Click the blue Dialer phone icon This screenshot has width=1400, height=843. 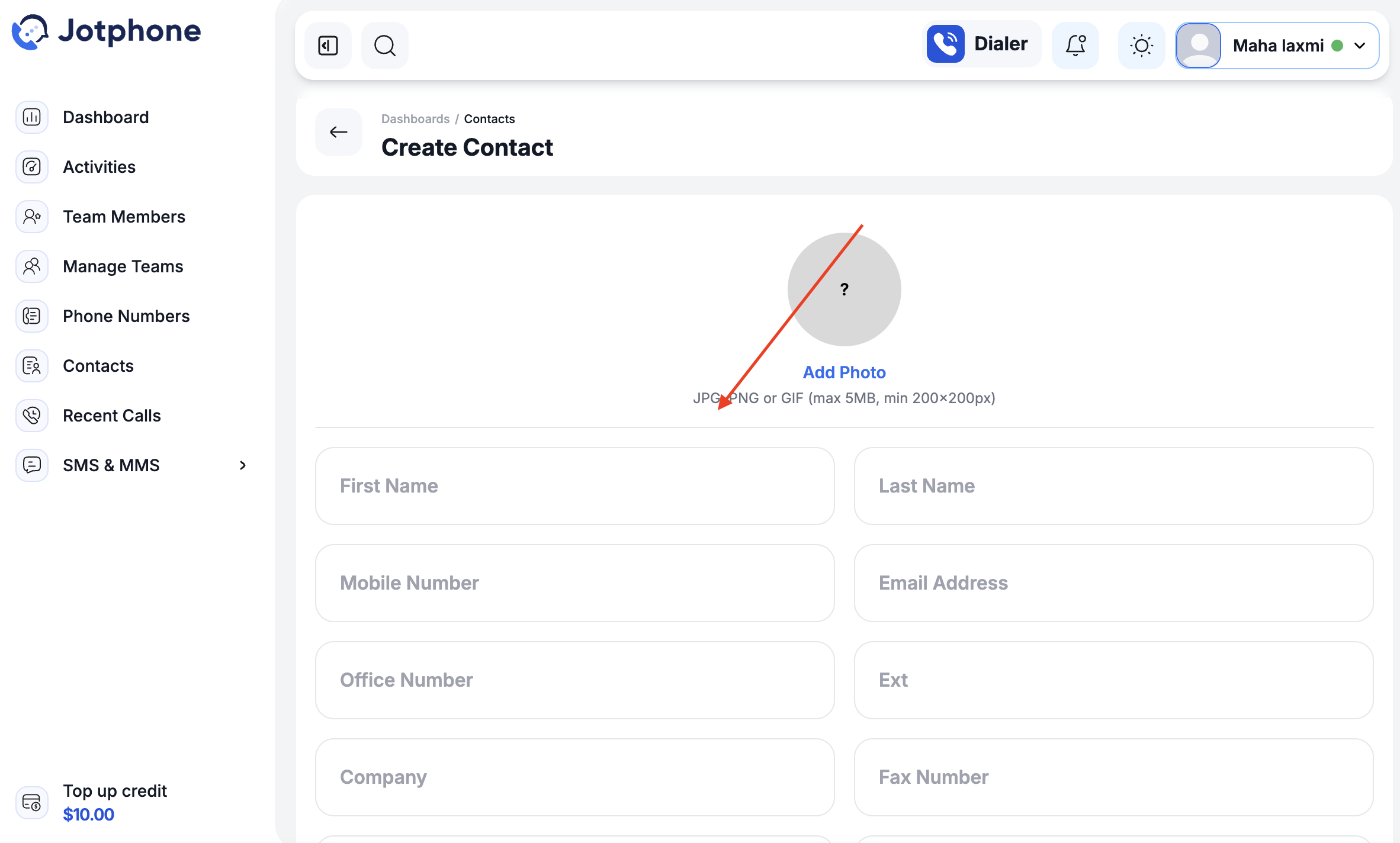[946, 44]
